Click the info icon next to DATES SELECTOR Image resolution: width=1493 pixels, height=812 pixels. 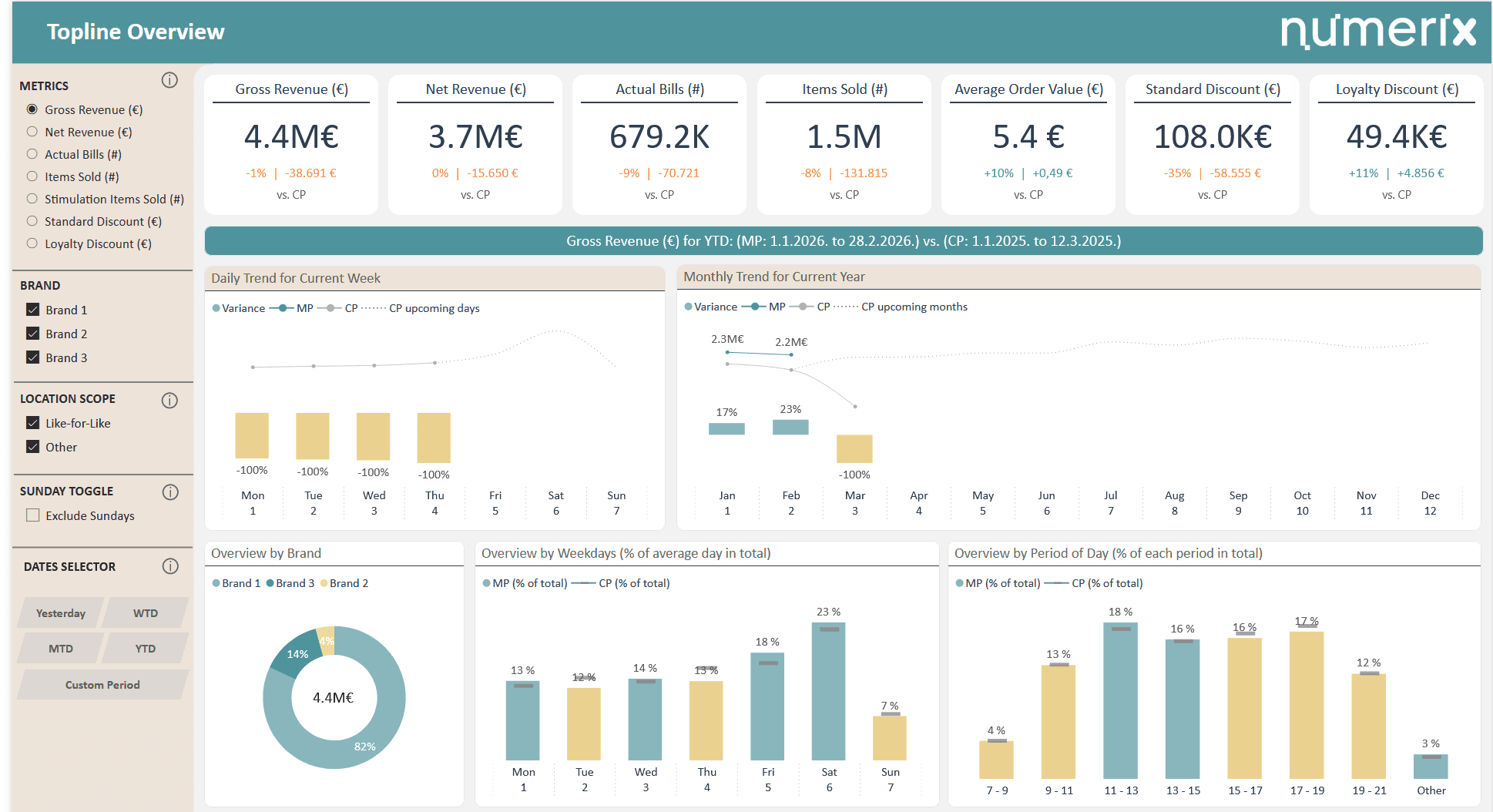click(x=169, y=566)
